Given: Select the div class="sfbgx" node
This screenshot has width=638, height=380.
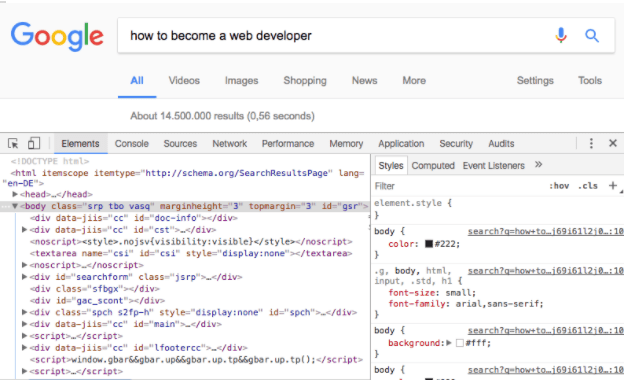Looking at the screenshot, I should 95,288.
